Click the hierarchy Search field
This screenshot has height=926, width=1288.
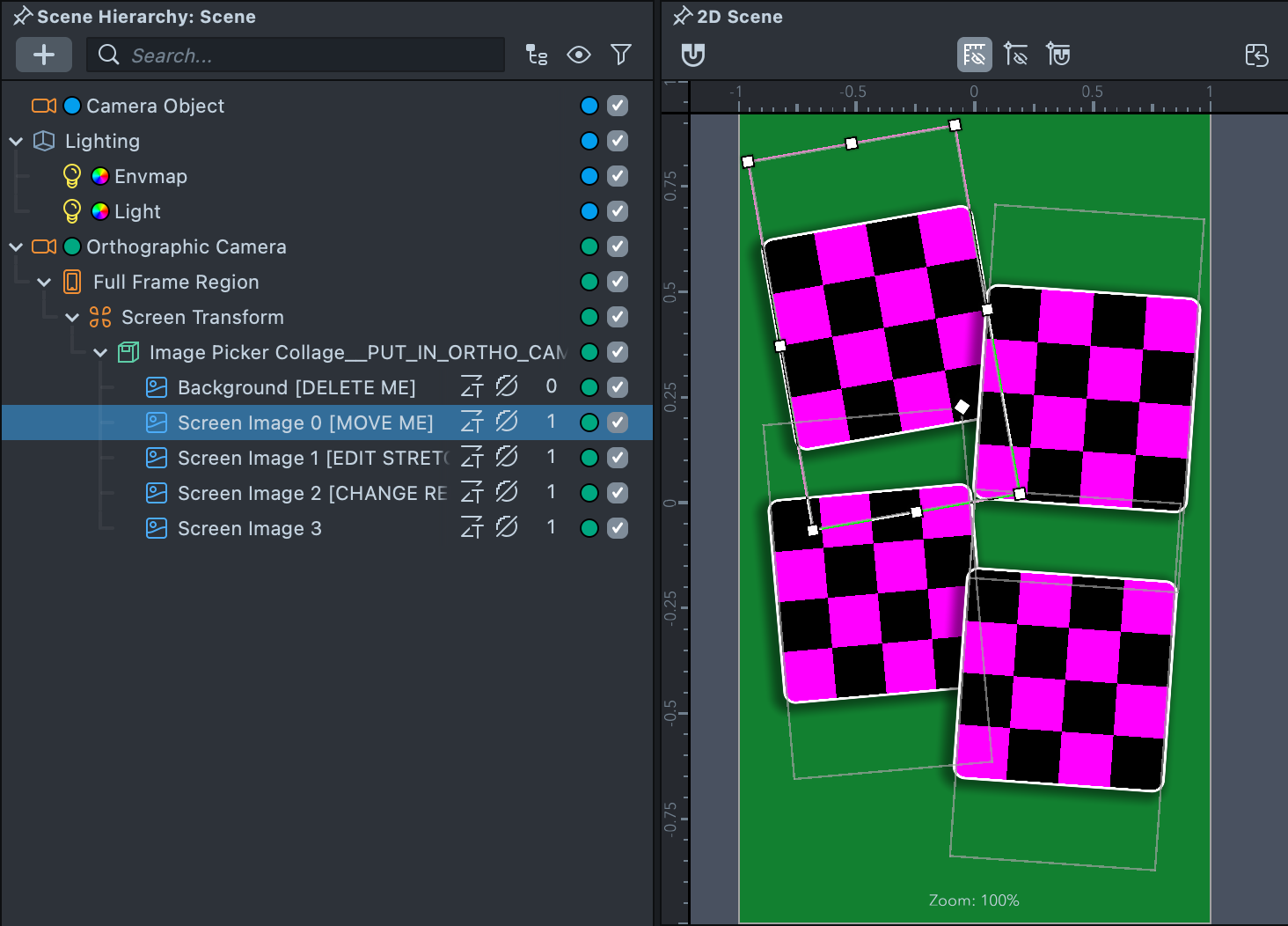299,55
